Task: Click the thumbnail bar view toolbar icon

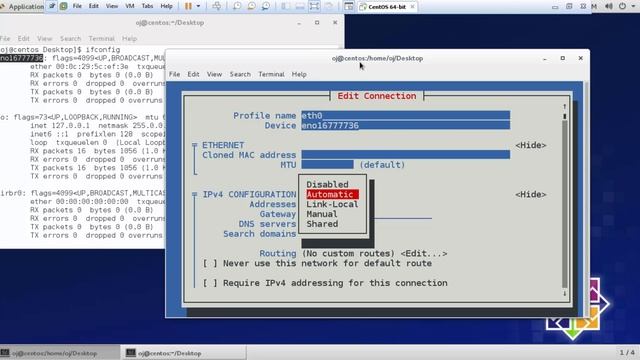Action: (300, 6)
